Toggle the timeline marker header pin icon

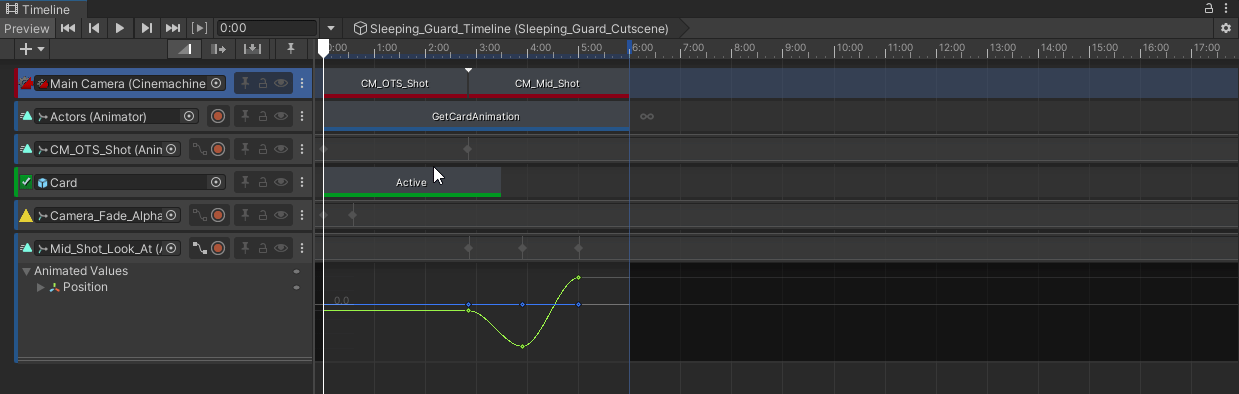290,48
